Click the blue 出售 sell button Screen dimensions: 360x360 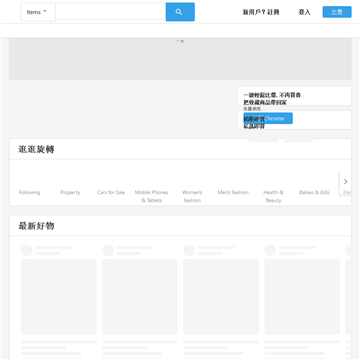337,12
